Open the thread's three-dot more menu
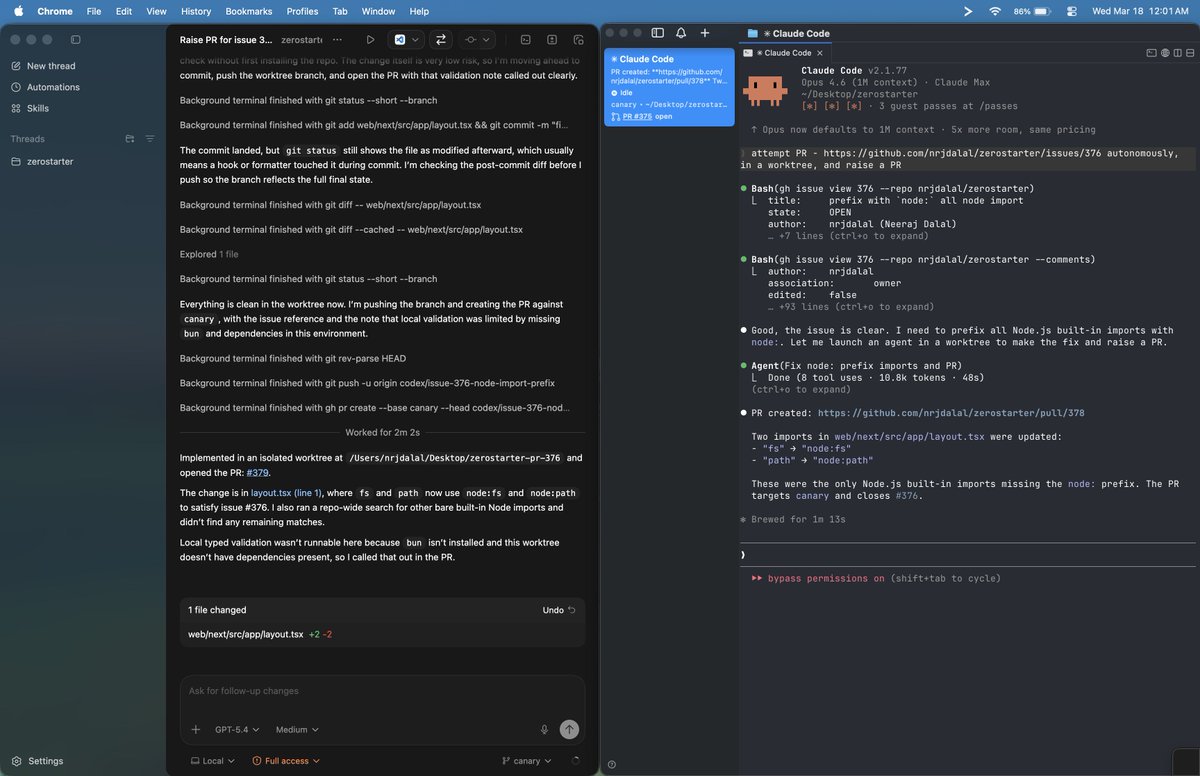Viewport: 1200px width, 776px height. point(337,39)
